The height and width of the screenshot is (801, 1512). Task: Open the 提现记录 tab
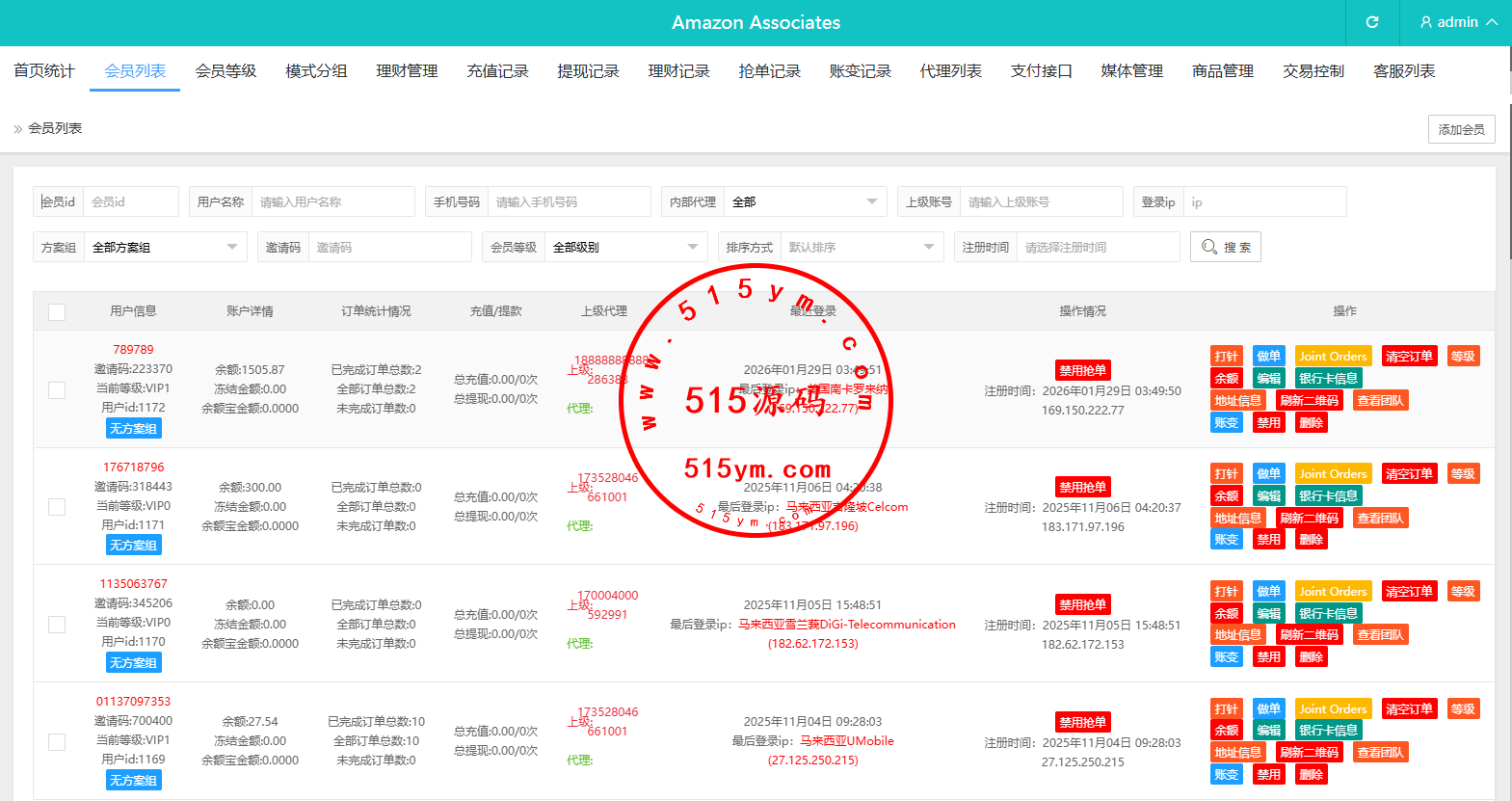(x=588, y=71)
